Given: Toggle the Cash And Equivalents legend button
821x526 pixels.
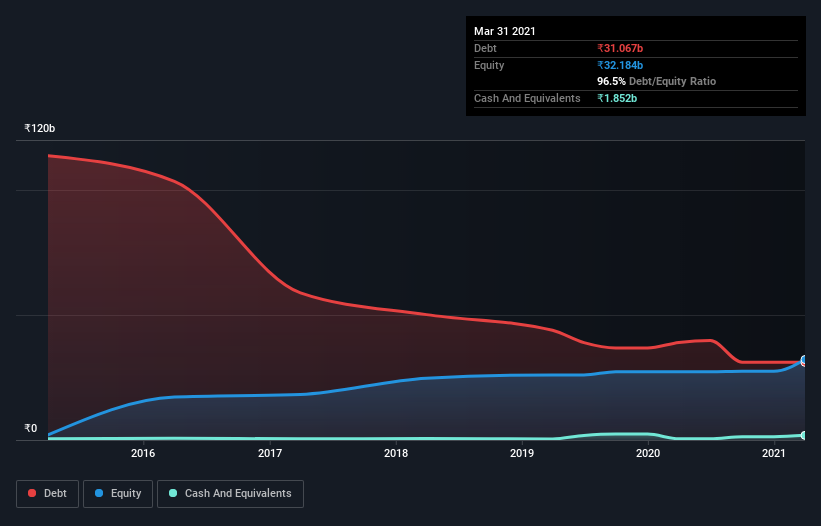Looking at the screenshot, I should coord(230,494).
